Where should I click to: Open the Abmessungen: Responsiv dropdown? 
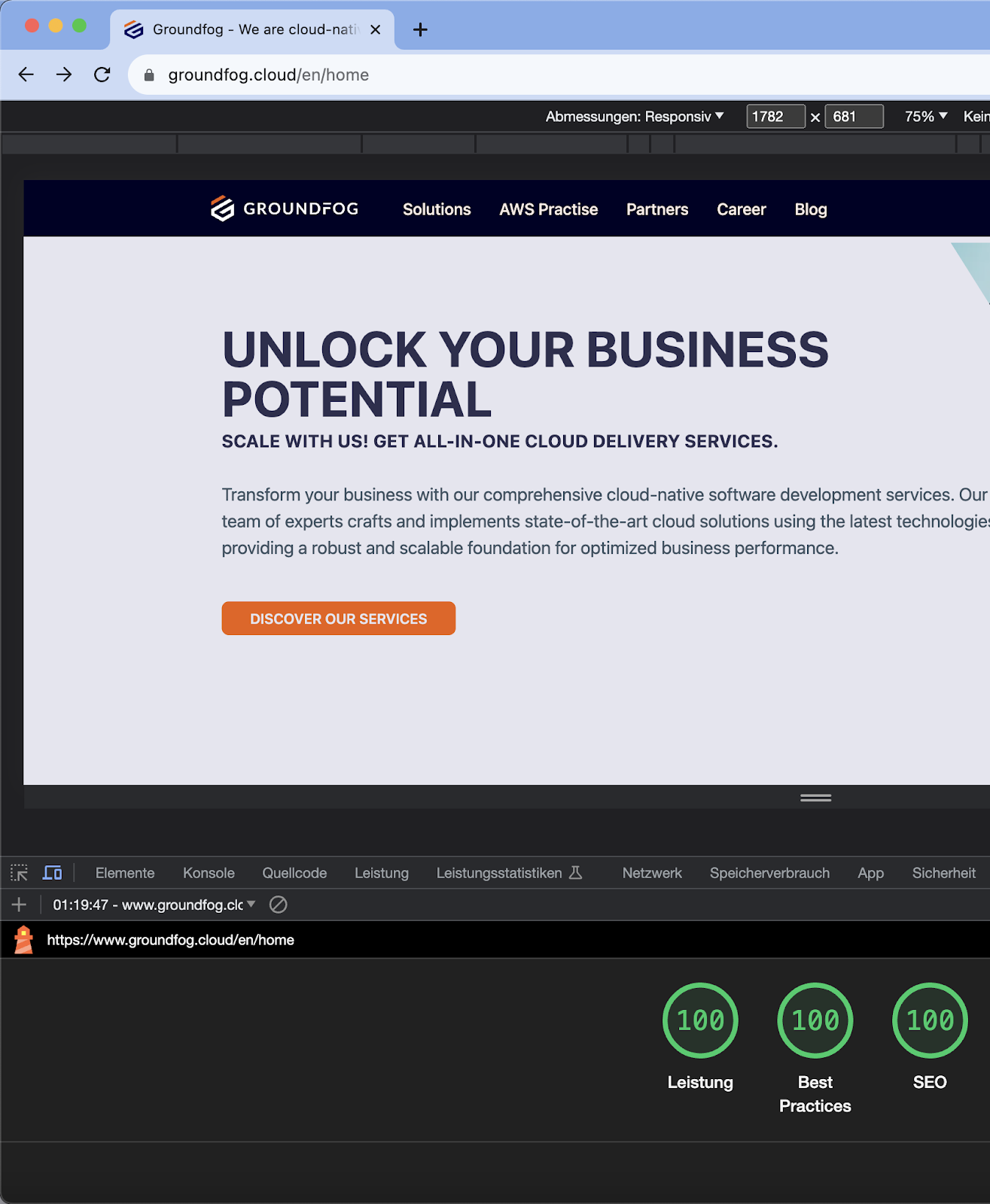point(635,117)
